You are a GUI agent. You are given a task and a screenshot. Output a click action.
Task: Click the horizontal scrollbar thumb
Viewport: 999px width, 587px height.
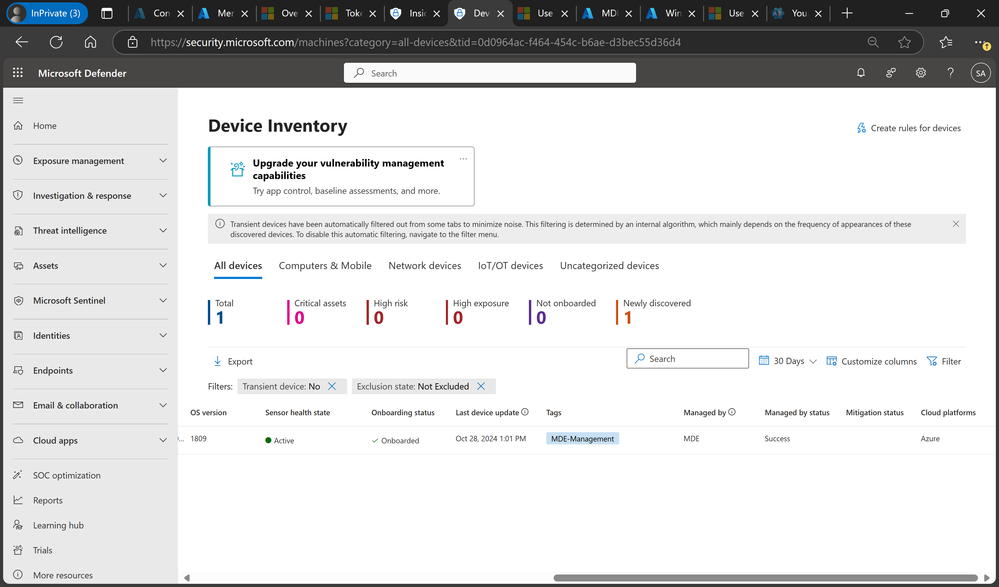click(765, 578)
